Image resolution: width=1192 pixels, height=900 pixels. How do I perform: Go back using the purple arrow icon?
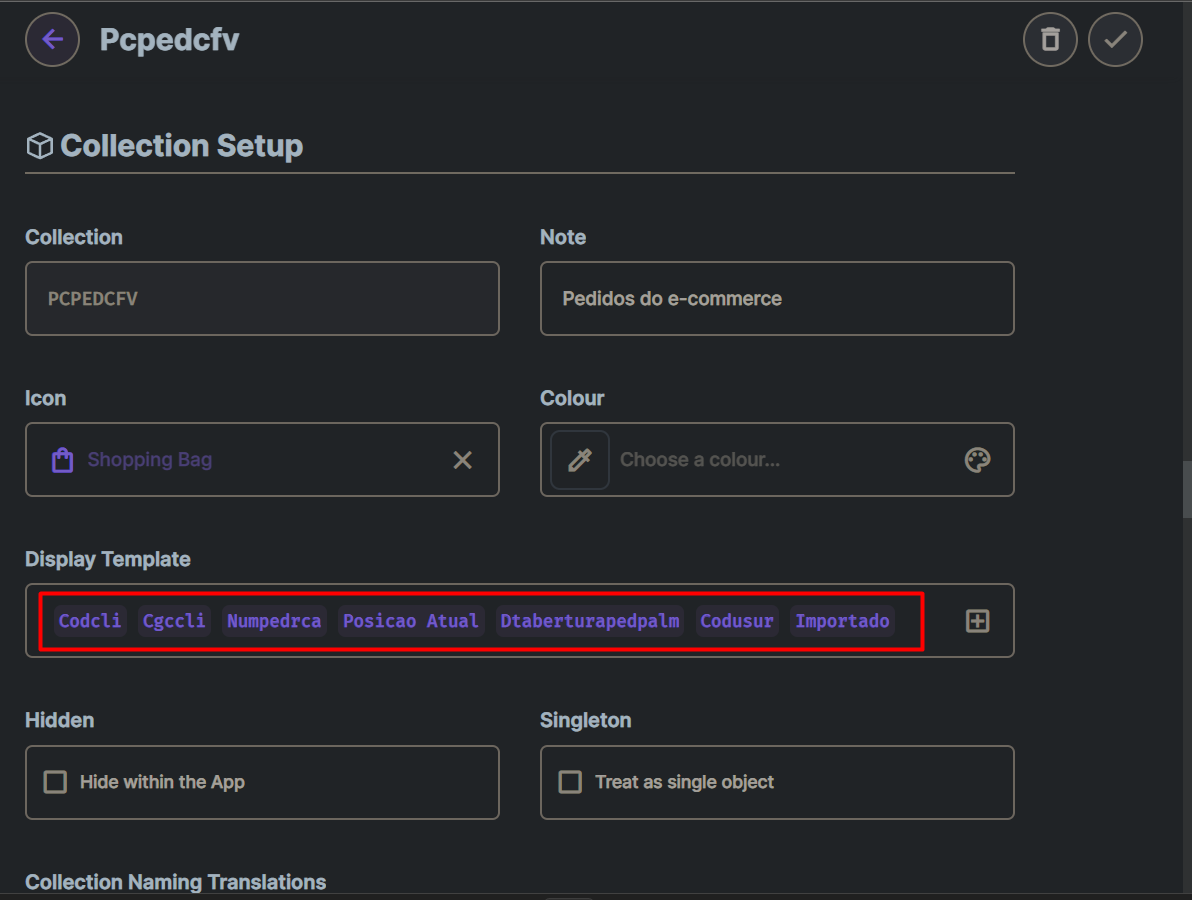52,39
